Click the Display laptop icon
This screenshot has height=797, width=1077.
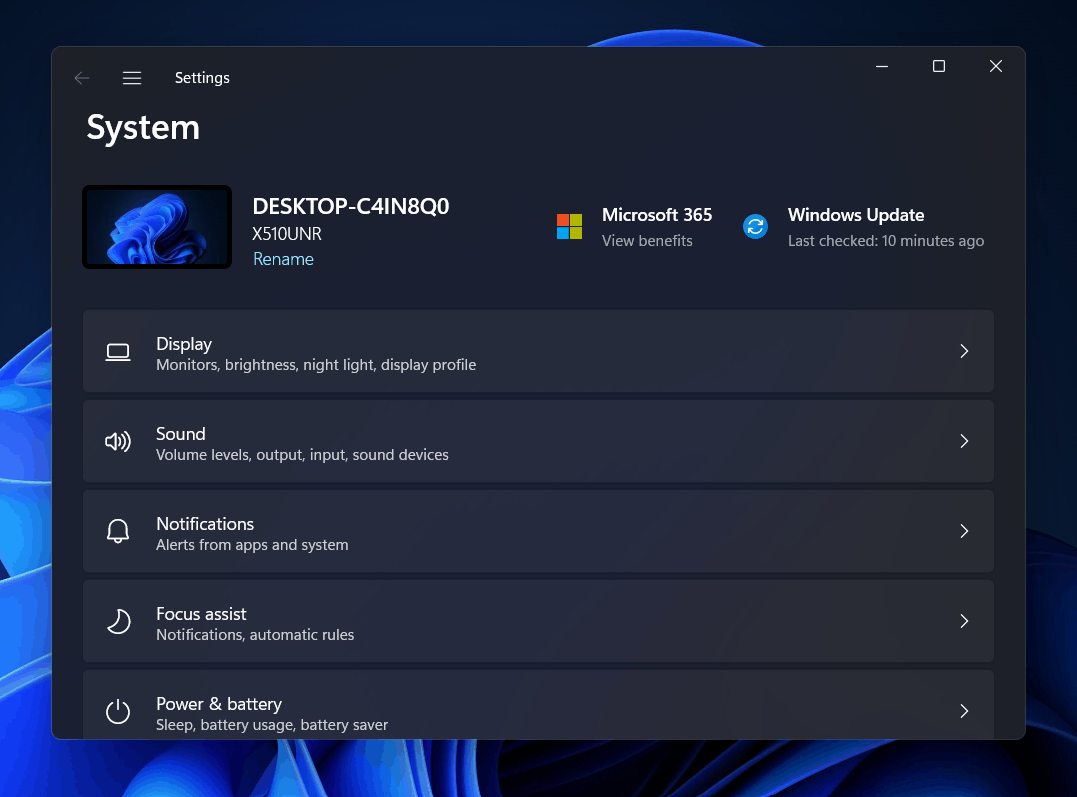118,352
